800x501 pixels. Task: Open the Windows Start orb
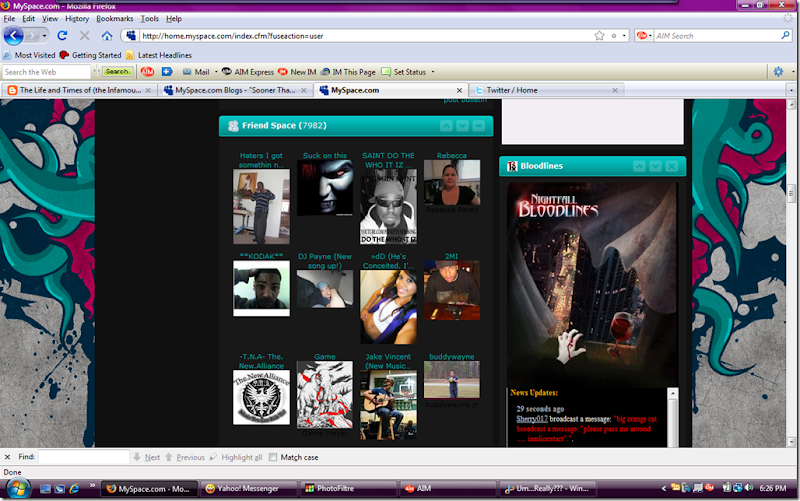point(18,489)
